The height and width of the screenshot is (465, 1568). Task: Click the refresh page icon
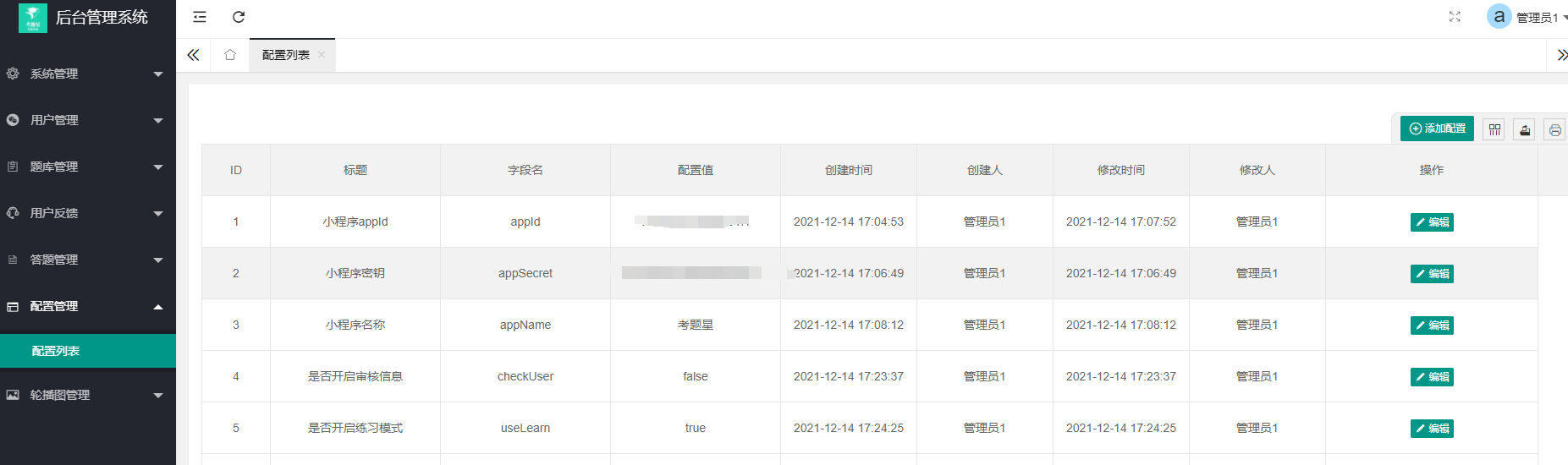tap(239, 17)
